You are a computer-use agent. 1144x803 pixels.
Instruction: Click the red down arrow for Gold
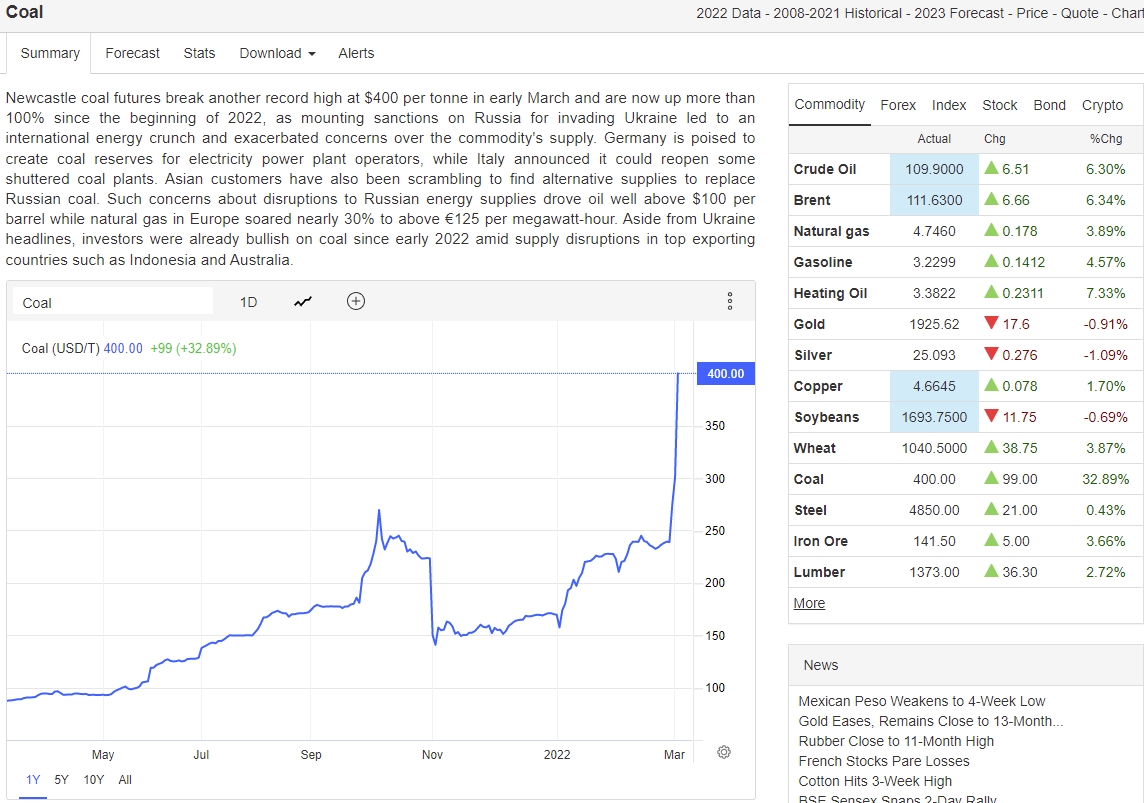[x=991, y=324]
